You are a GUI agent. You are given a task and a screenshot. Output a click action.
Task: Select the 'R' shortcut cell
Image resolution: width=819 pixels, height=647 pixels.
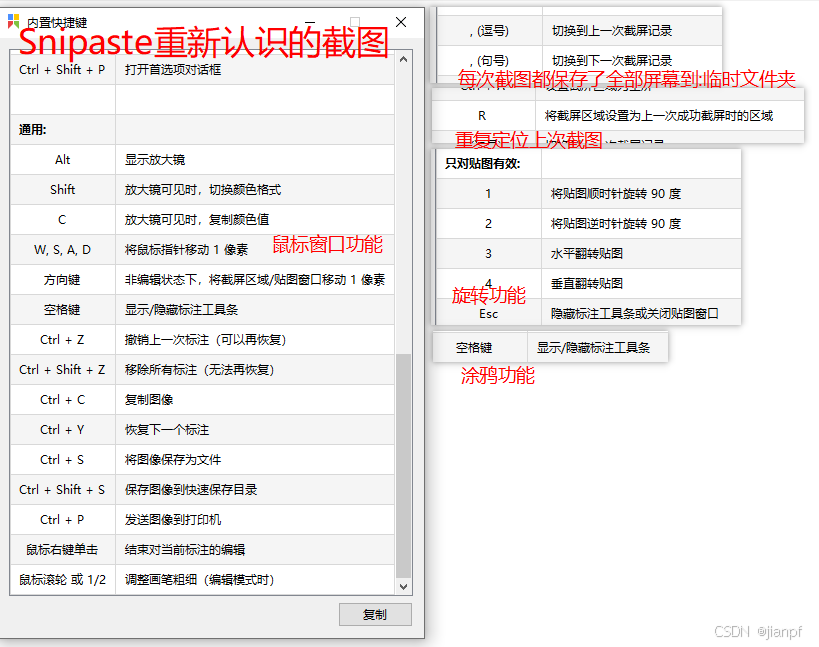click(x=482, y=116)
